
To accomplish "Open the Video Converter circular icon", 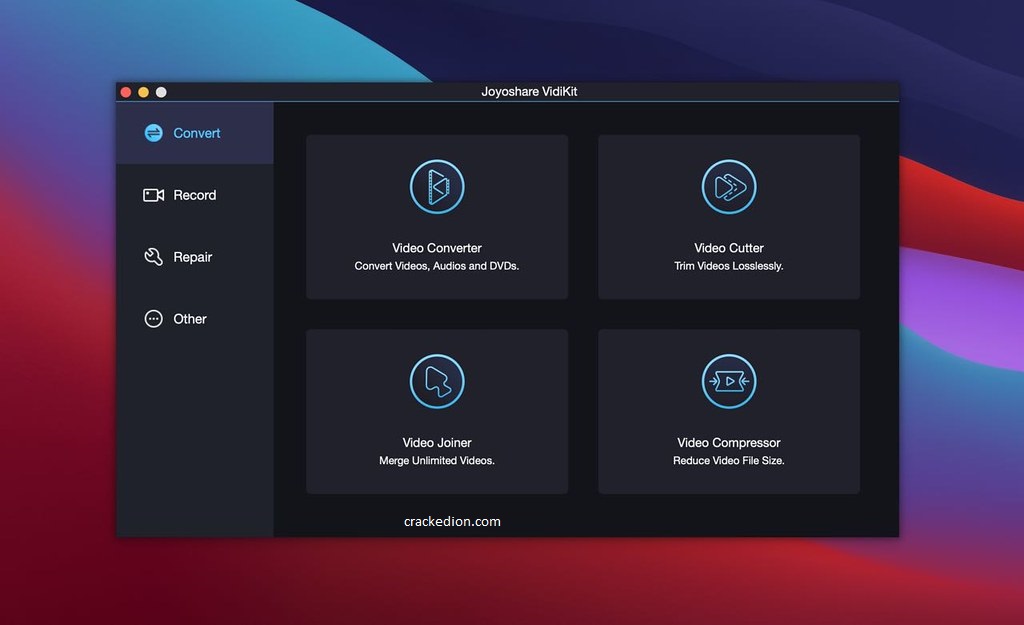I will tap(437, 187).
